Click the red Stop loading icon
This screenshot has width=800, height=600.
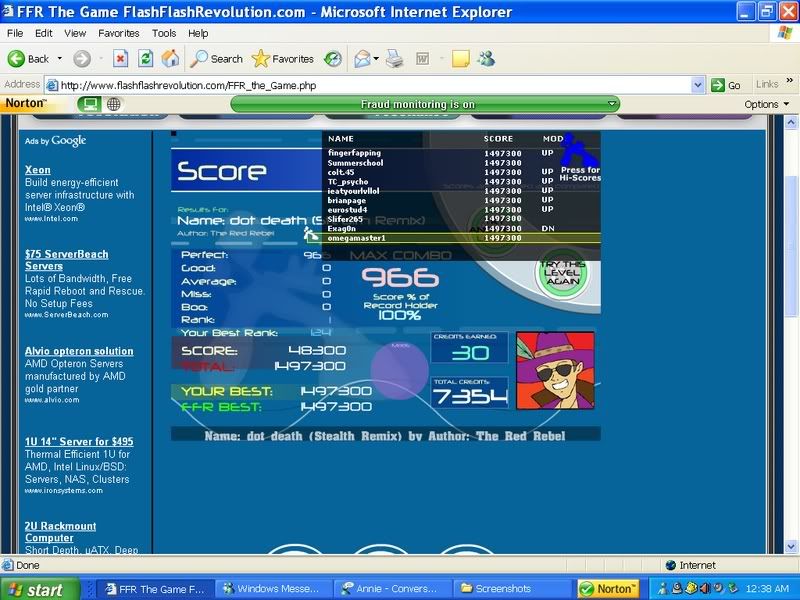coord(120,59)
